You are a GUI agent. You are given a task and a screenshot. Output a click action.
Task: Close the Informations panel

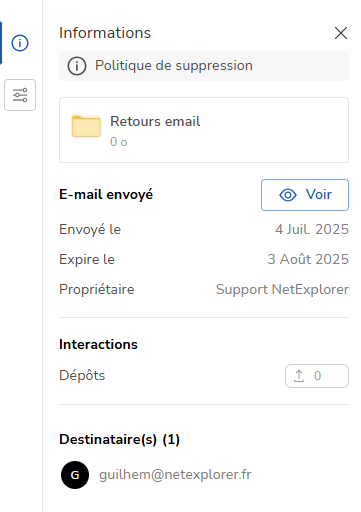[341, 33]
